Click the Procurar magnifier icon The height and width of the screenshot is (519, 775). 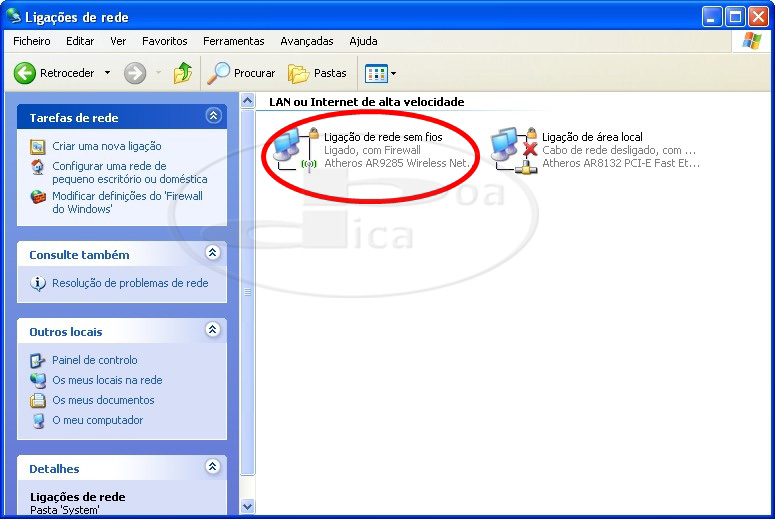tap(218, 73)
